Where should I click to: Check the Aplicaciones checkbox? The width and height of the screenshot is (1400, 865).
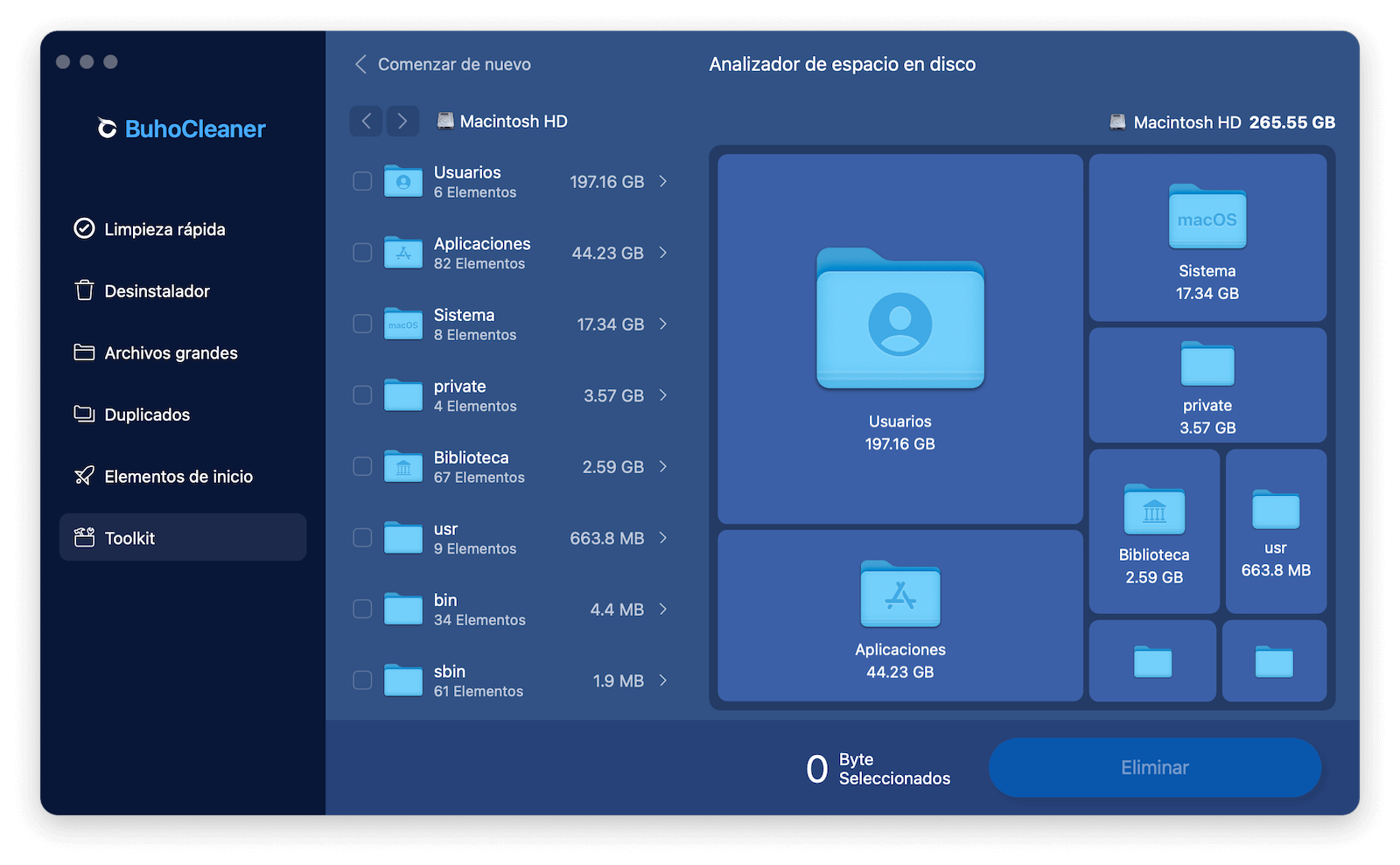click(x=362, y=253)
